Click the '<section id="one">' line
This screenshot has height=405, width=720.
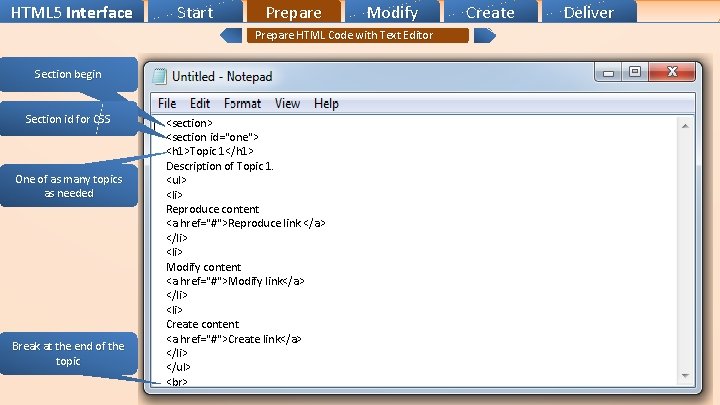(x=213, y=137)
